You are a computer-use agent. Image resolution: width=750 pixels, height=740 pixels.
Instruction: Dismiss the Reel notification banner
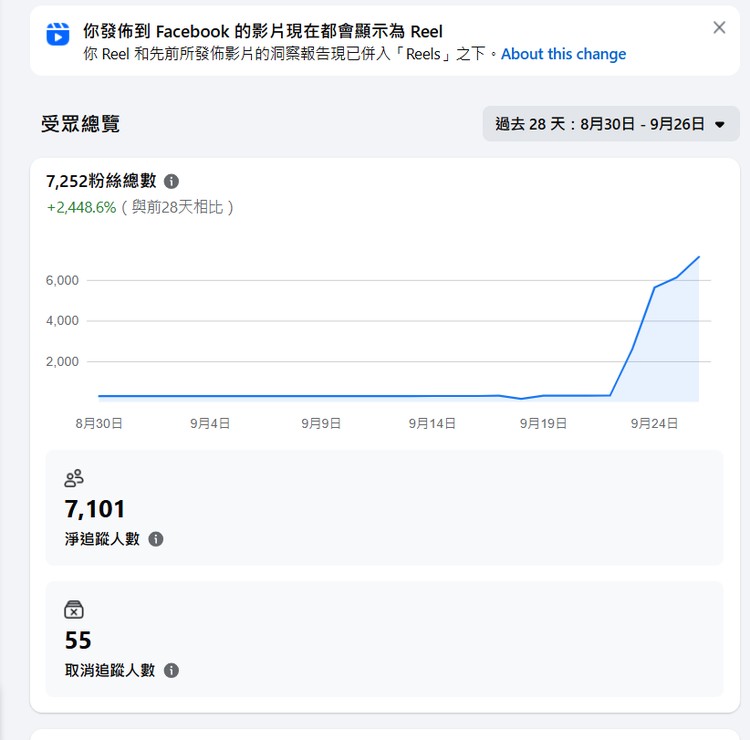[x=719, y=28]
